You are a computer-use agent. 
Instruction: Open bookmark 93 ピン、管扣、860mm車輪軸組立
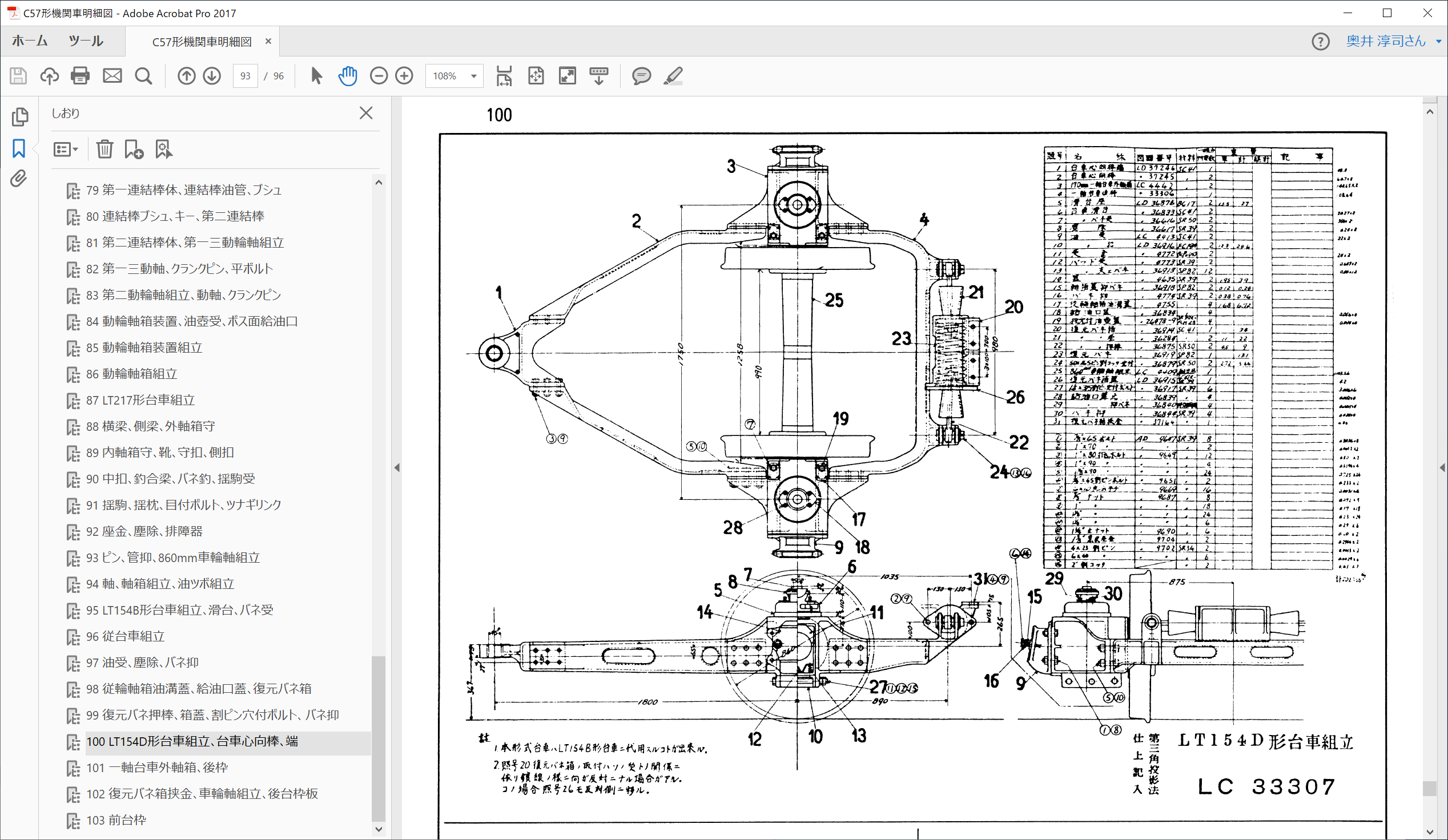click(172, 558)
